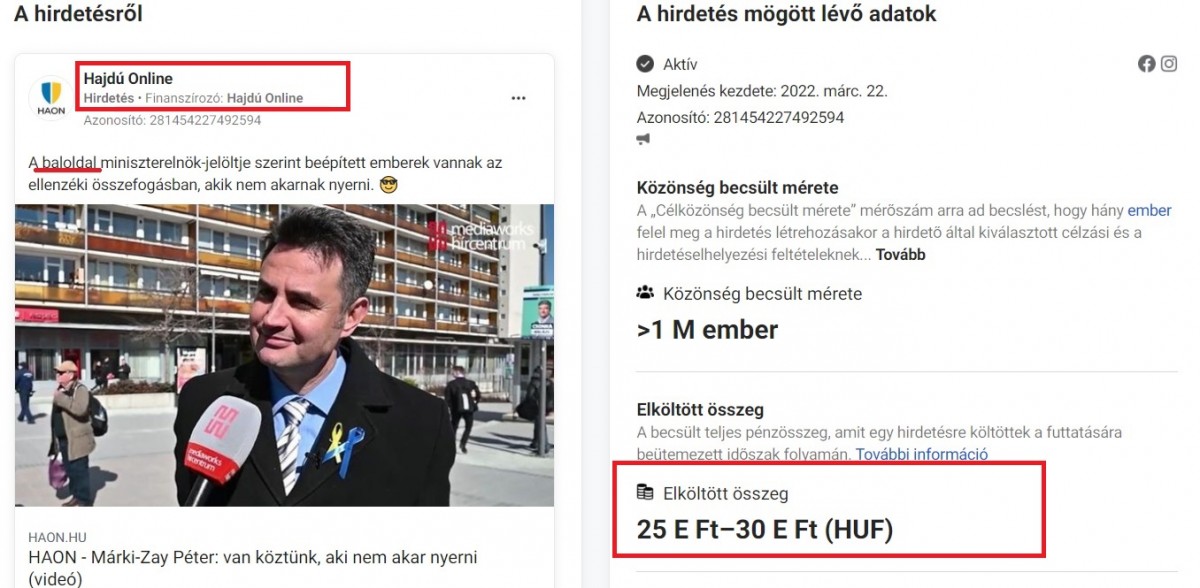Click the money icon beside Elköltött összeg
Image resolution: width=1200 pixels, height=588 pixels.
[645, 493]
